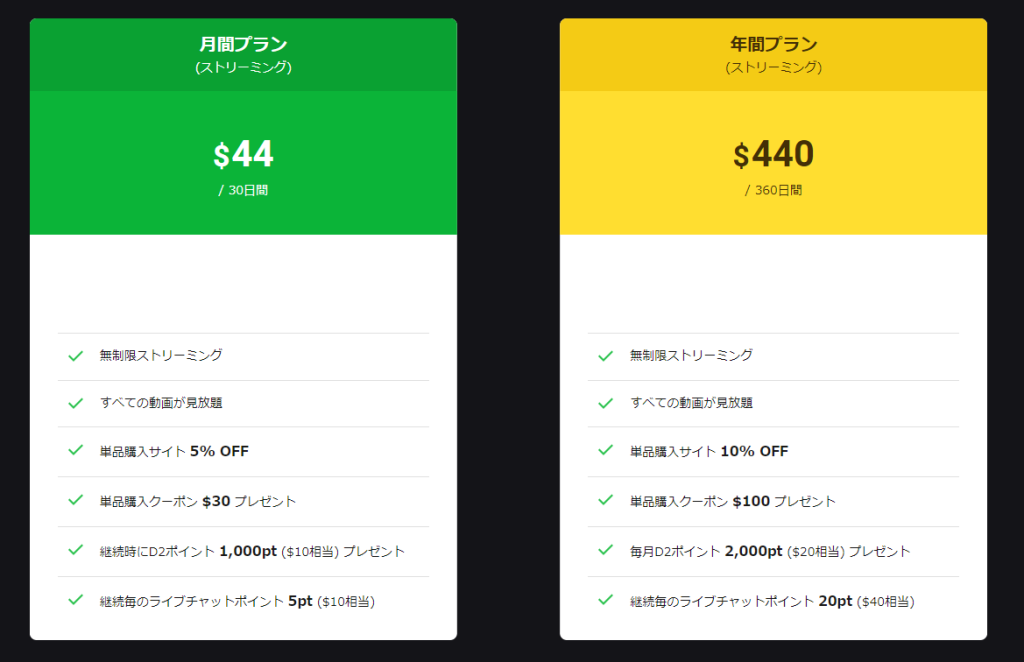The width and height of the screenshot is (1024, 662).
Task: Click the checkmark next to $100 coupon
Action: 605,499
